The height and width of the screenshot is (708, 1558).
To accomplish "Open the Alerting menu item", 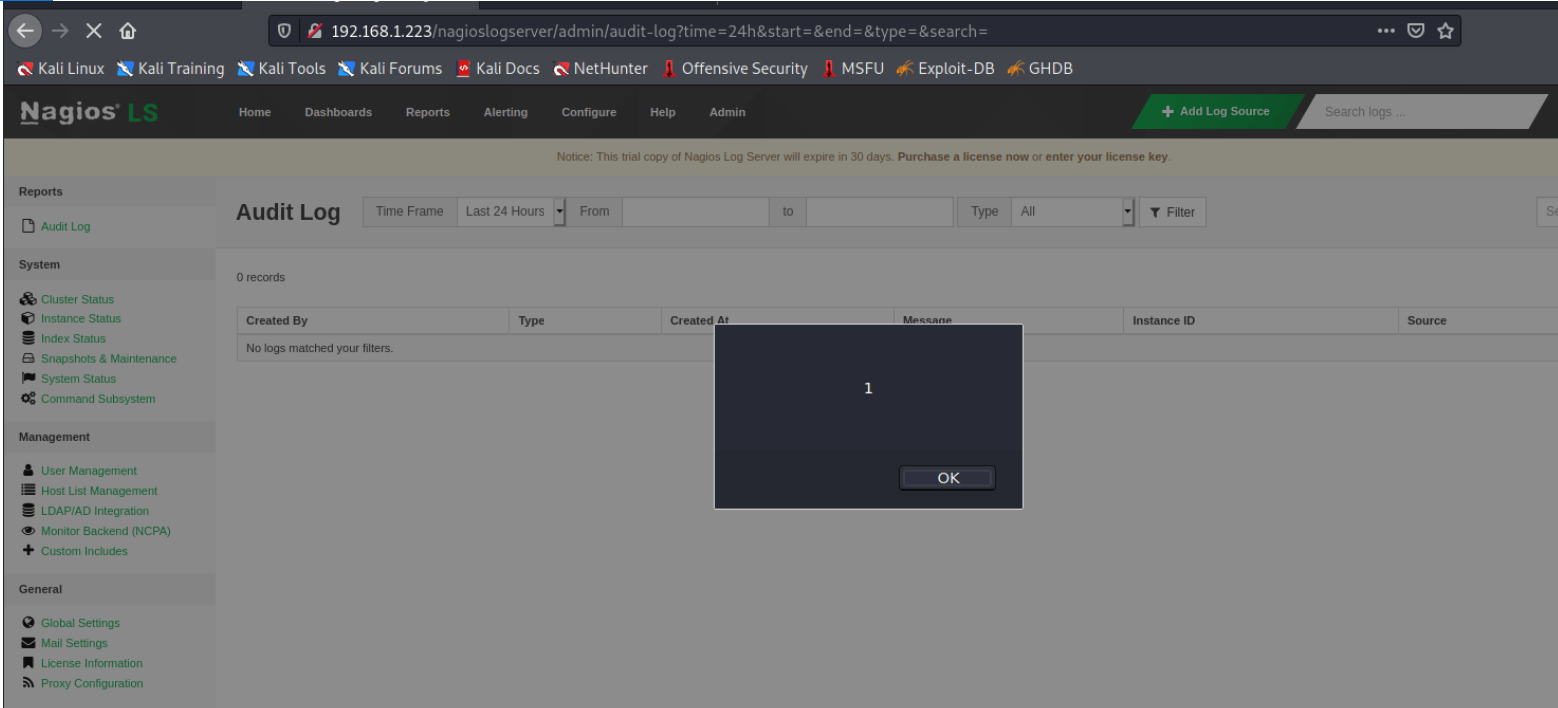I will [505, 112].
